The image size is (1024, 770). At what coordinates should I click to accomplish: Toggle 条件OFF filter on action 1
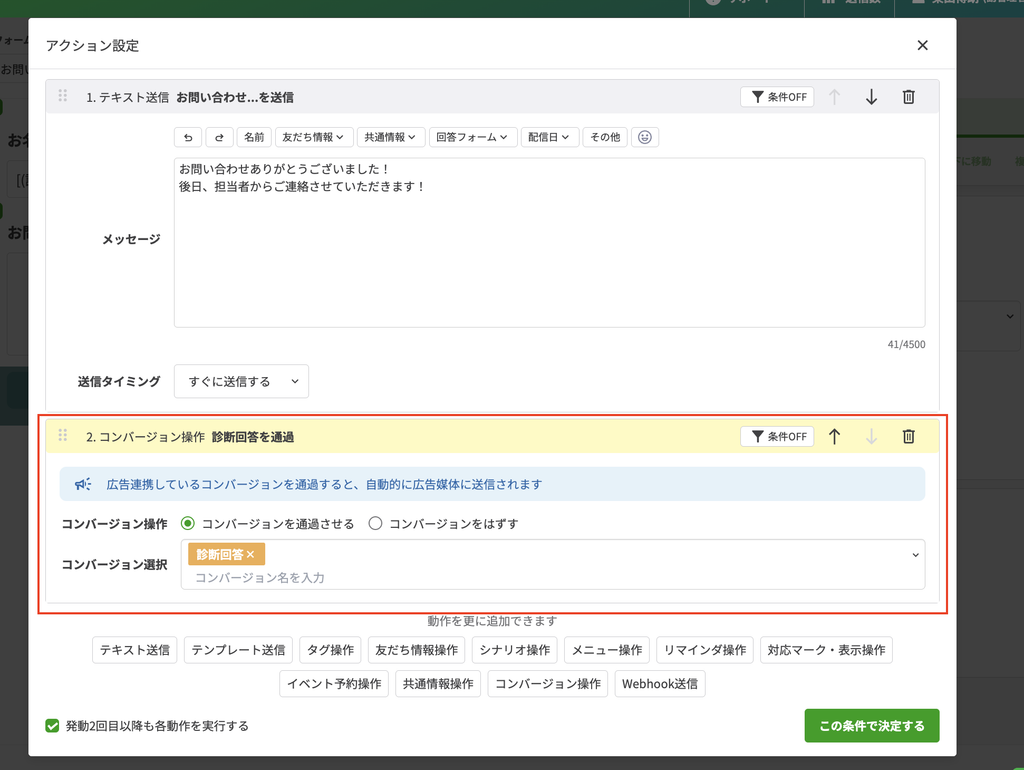[777, 97]
